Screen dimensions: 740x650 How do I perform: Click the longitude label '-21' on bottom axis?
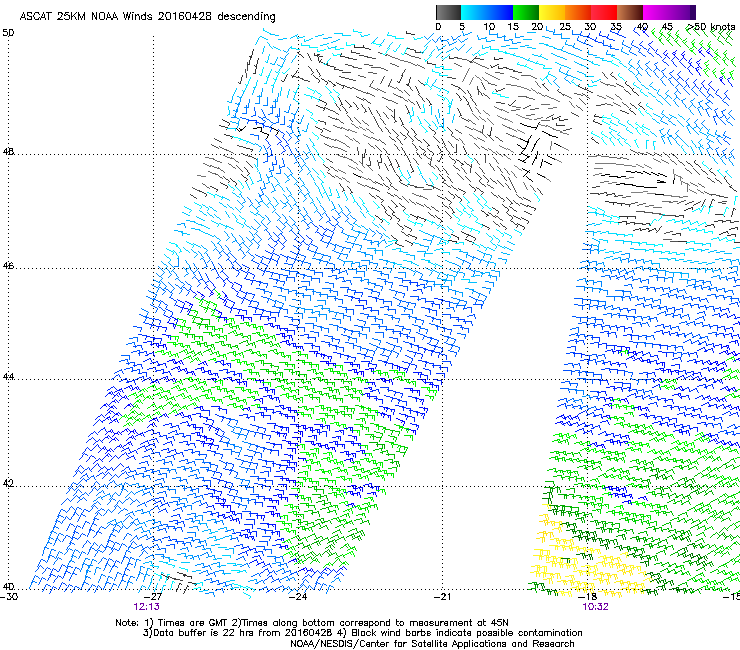(x=442, y=597)
